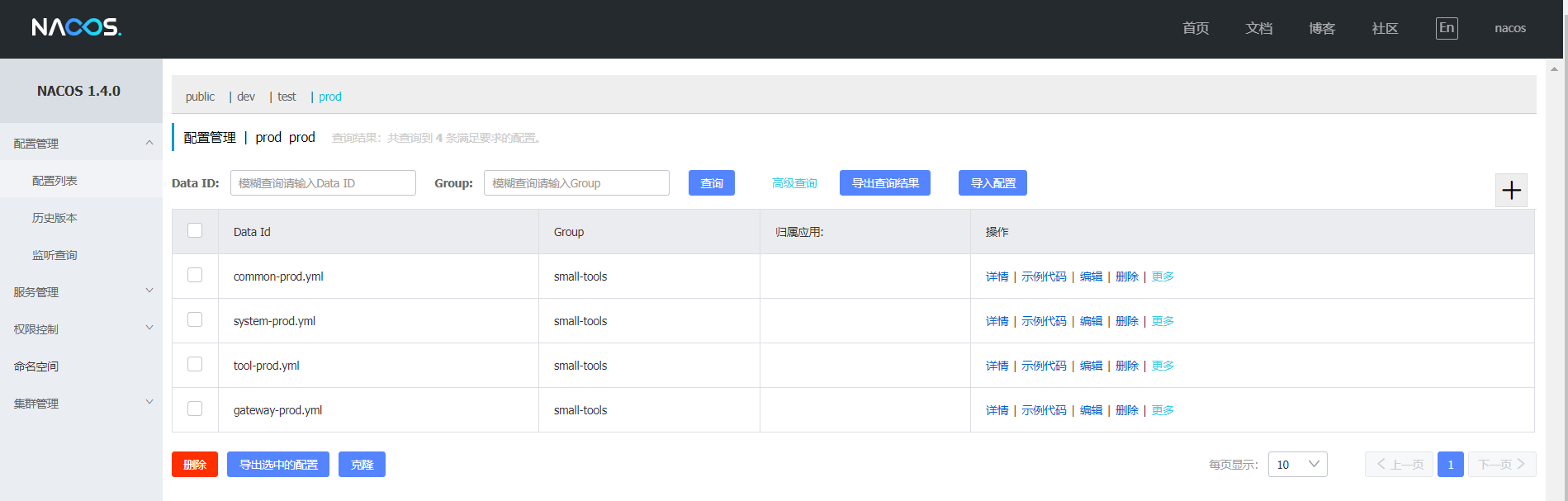Go to next page with 下一页 arrow

[x=1501, y=465]
